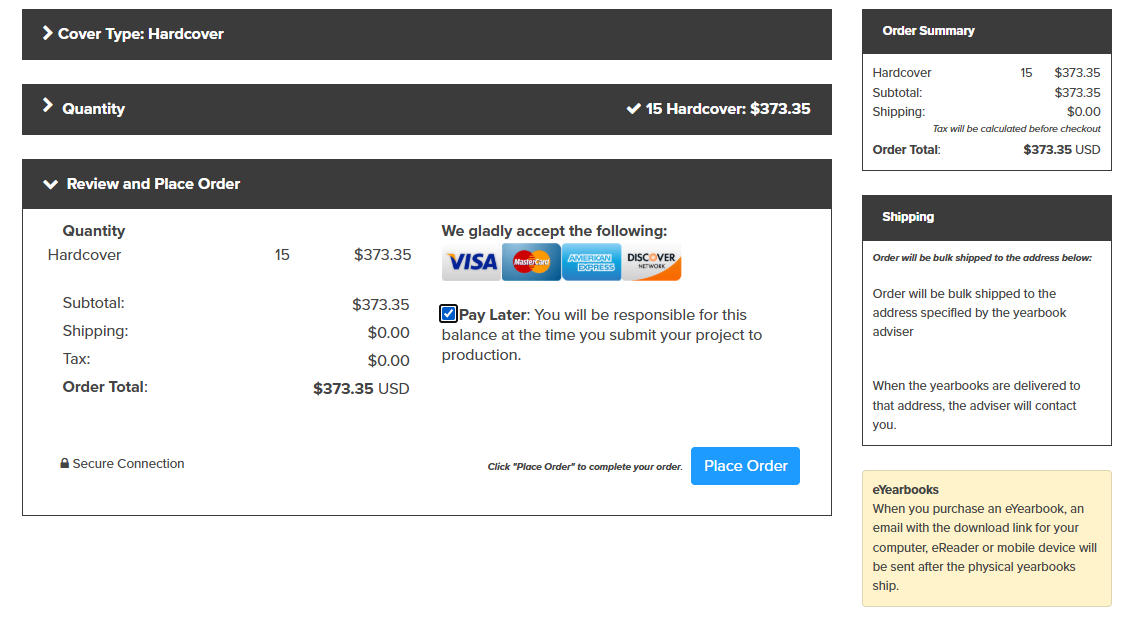Expand the Quantity section header

427,109
